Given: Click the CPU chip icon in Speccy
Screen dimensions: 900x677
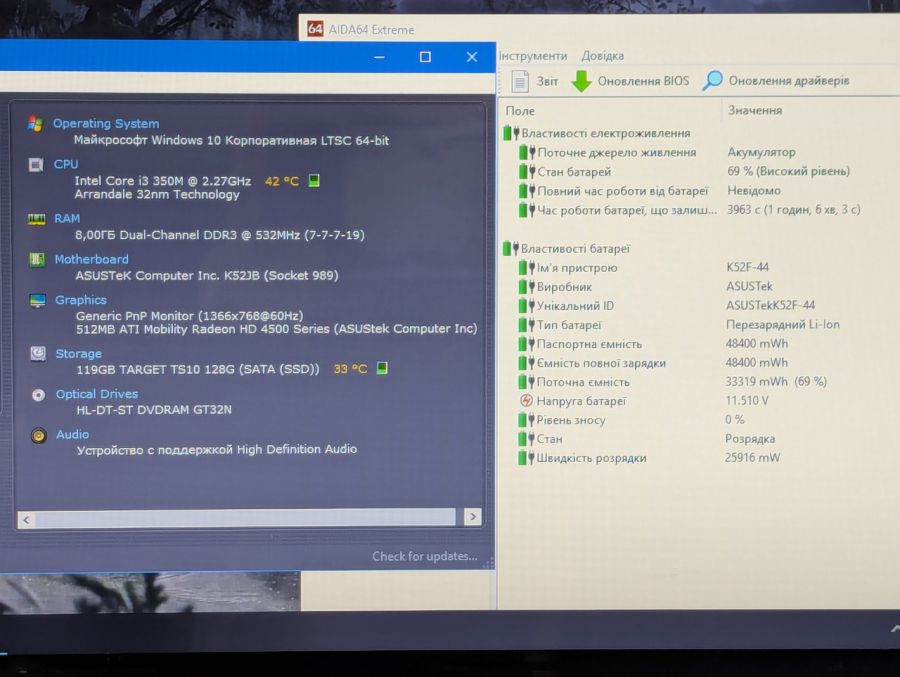Looking at the screenshot, I should coord(36,165).
